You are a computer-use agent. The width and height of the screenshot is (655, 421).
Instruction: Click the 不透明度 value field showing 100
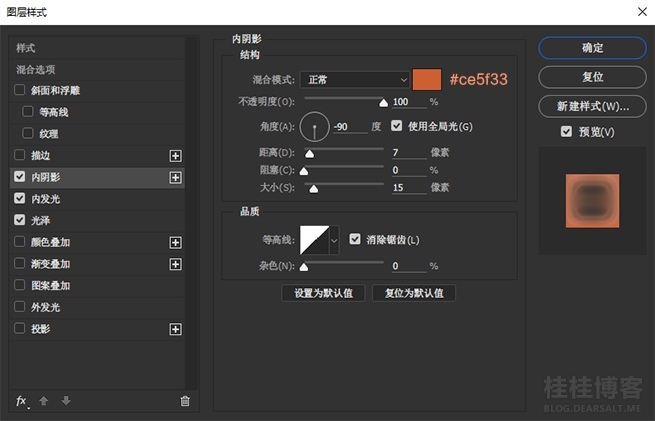tap(409, 102)
